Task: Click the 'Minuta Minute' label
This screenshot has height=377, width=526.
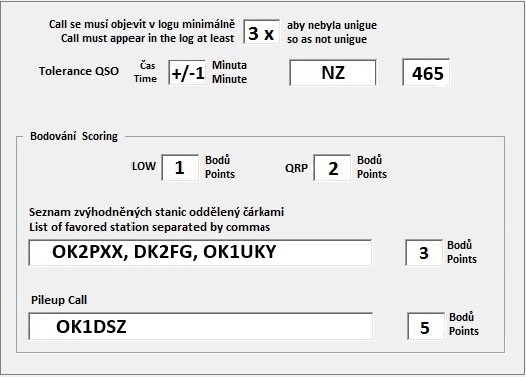Action: (x=229, y=72)
